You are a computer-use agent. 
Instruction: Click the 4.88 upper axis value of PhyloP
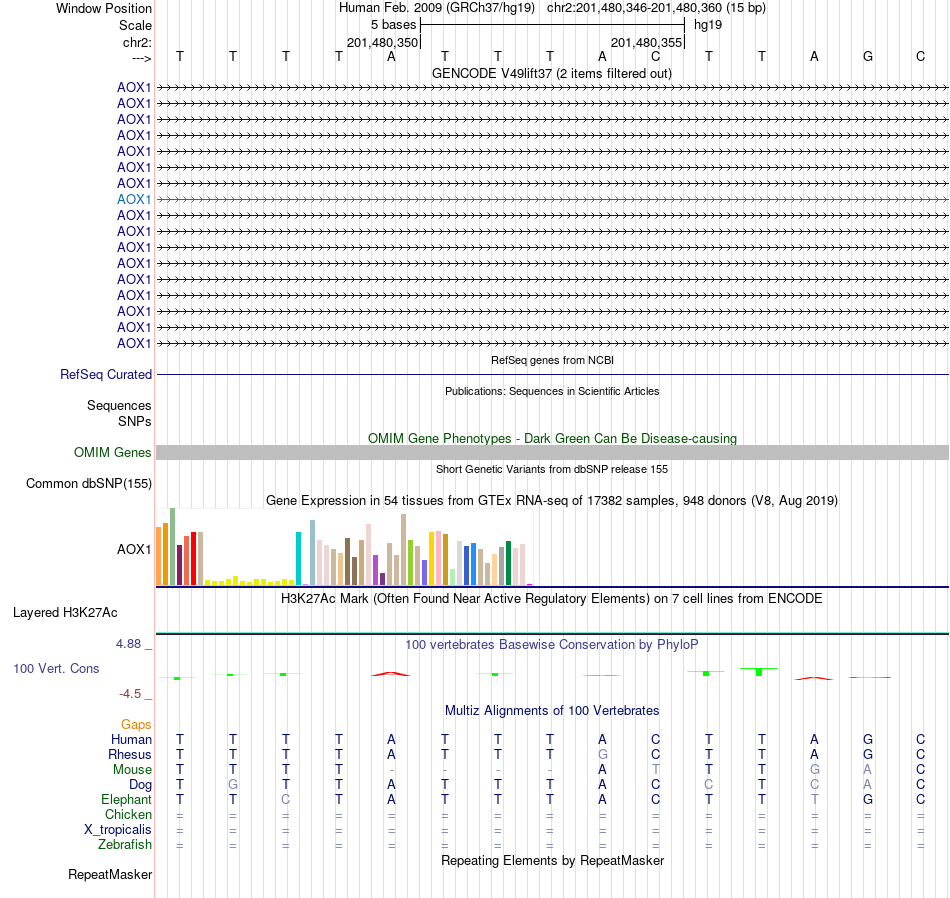pos(128,644)
